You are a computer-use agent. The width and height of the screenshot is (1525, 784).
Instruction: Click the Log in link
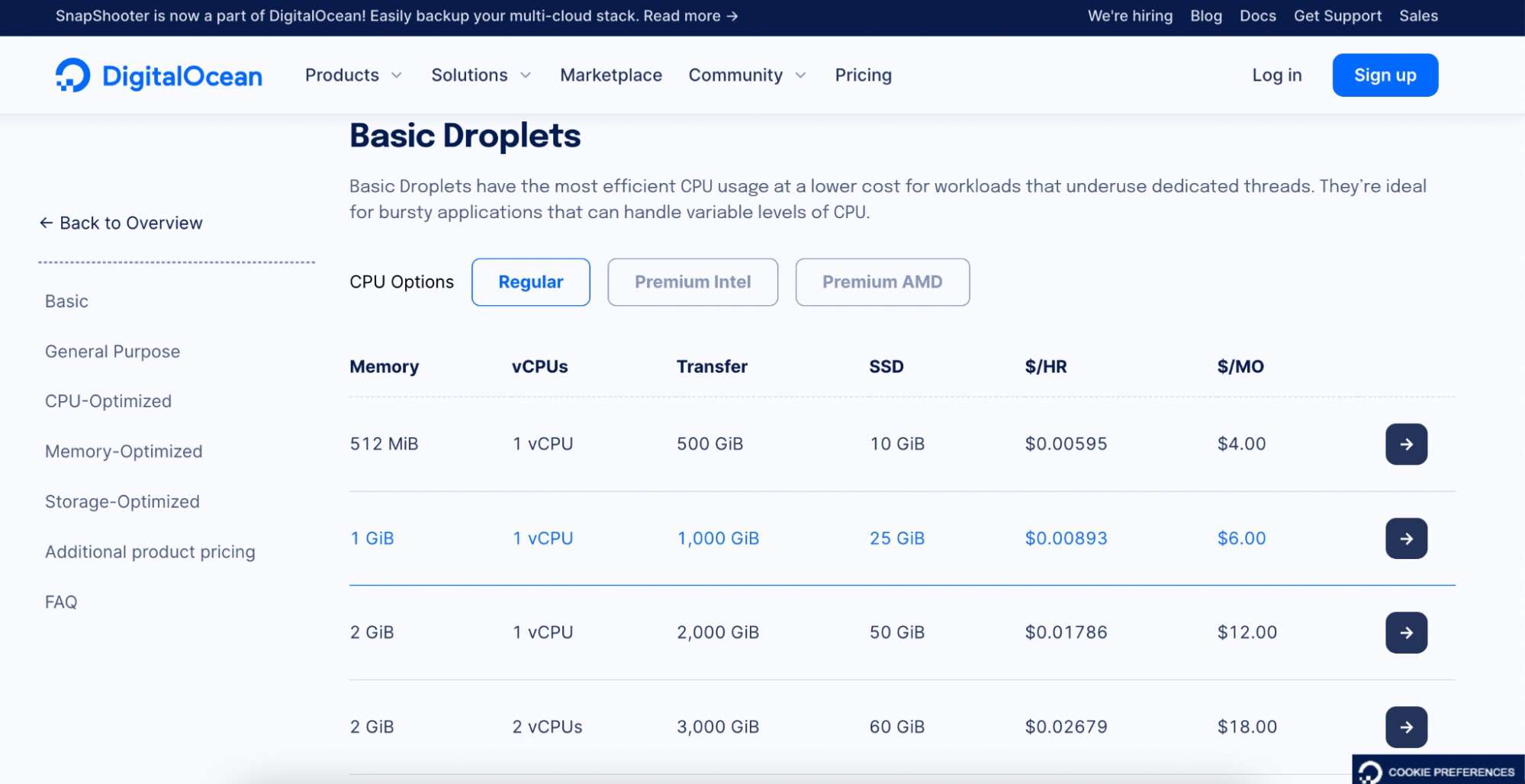click(1276, 75)
